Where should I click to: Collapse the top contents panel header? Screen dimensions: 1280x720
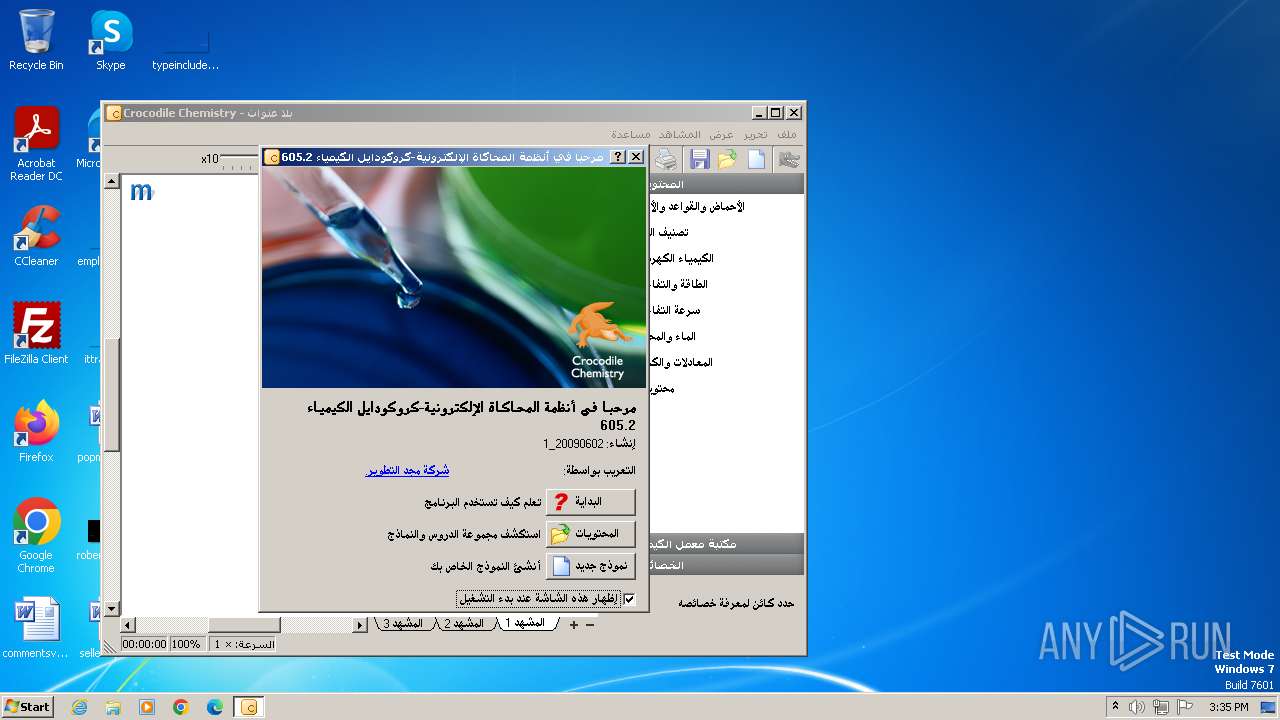click(726, 184)
